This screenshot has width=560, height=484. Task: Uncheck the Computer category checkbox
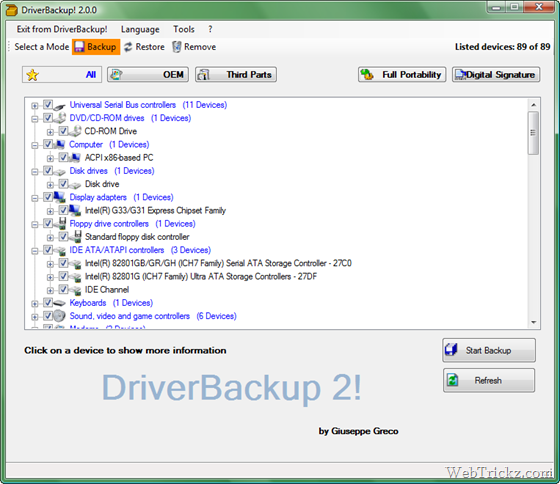(48, 144)
